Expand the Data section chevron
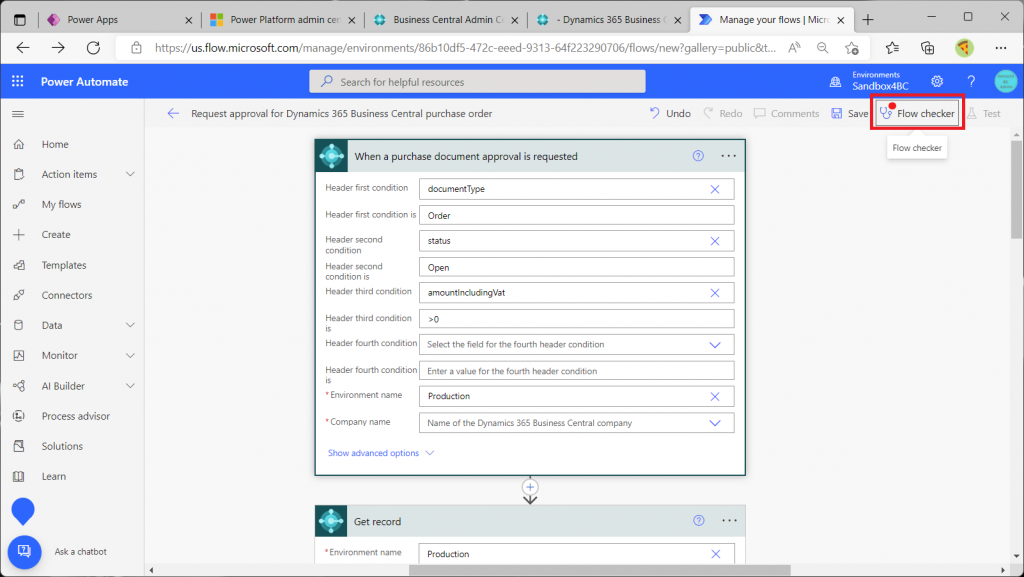Viewport: 1024px width, 577px height. (x=130, y=325)
